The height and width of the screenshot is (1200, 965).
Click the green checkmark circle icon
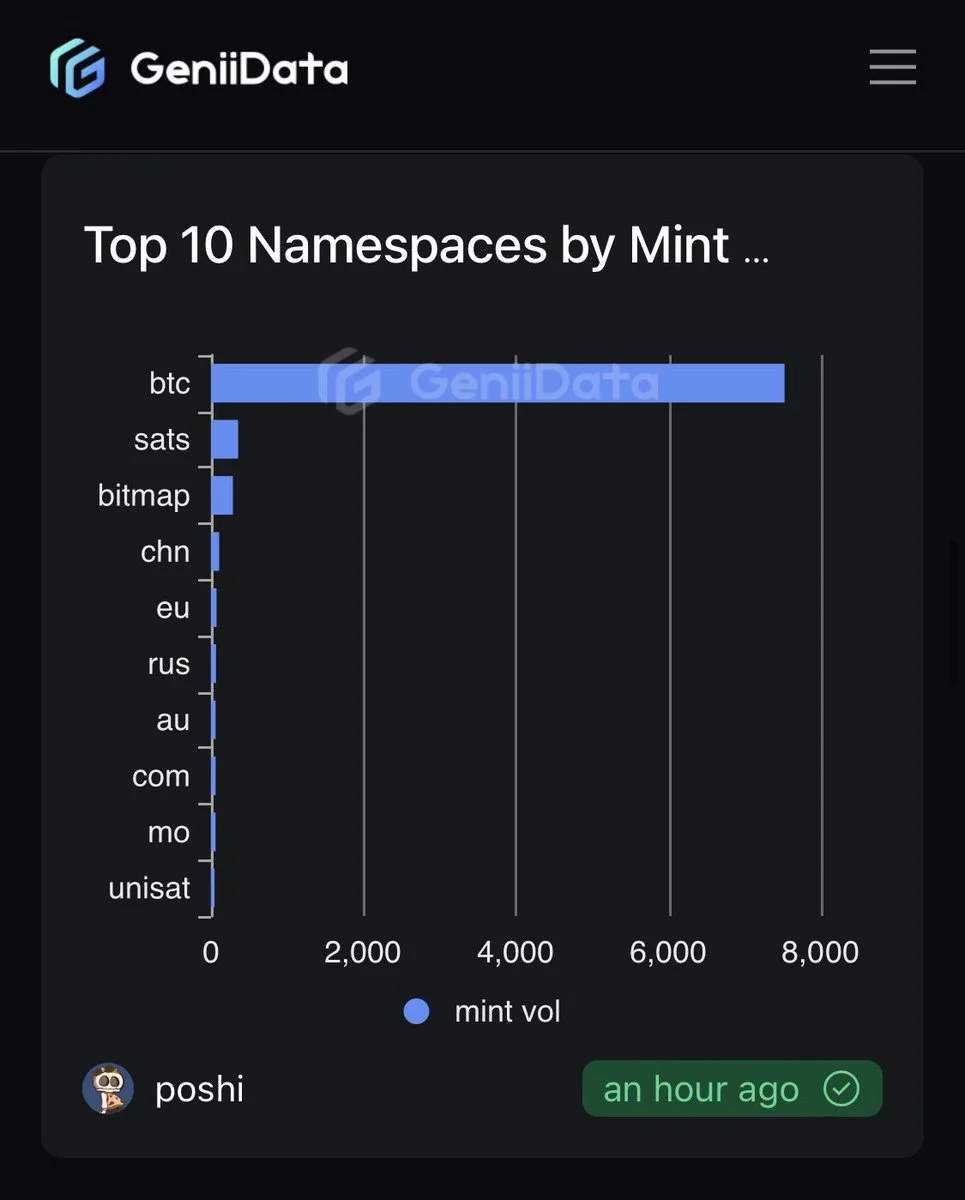(841, 1089)
